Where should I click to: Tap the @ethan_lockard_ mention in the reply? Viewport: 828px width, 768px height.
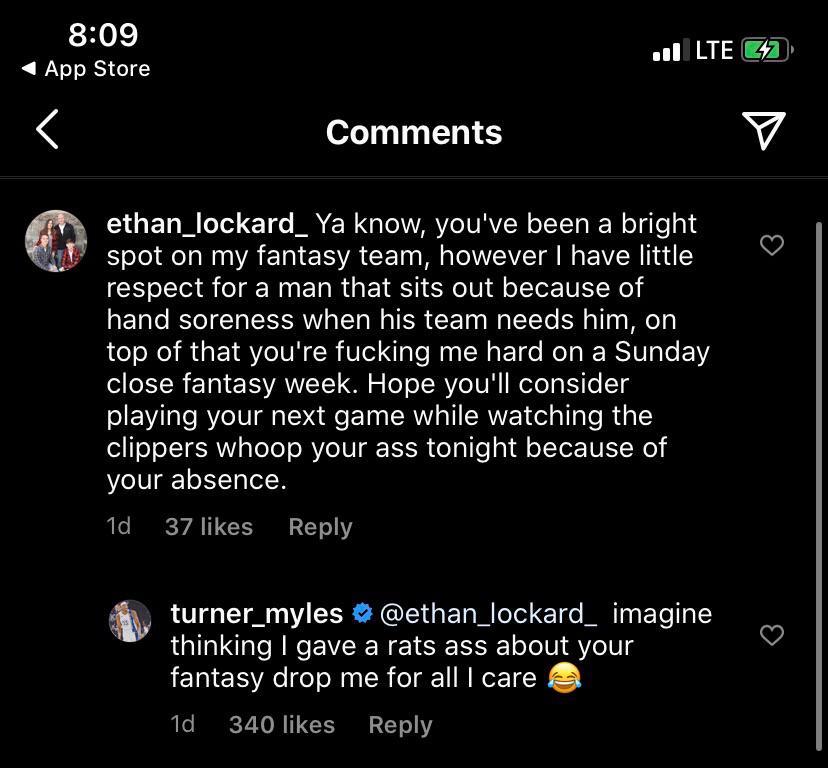tap(489, 613)
